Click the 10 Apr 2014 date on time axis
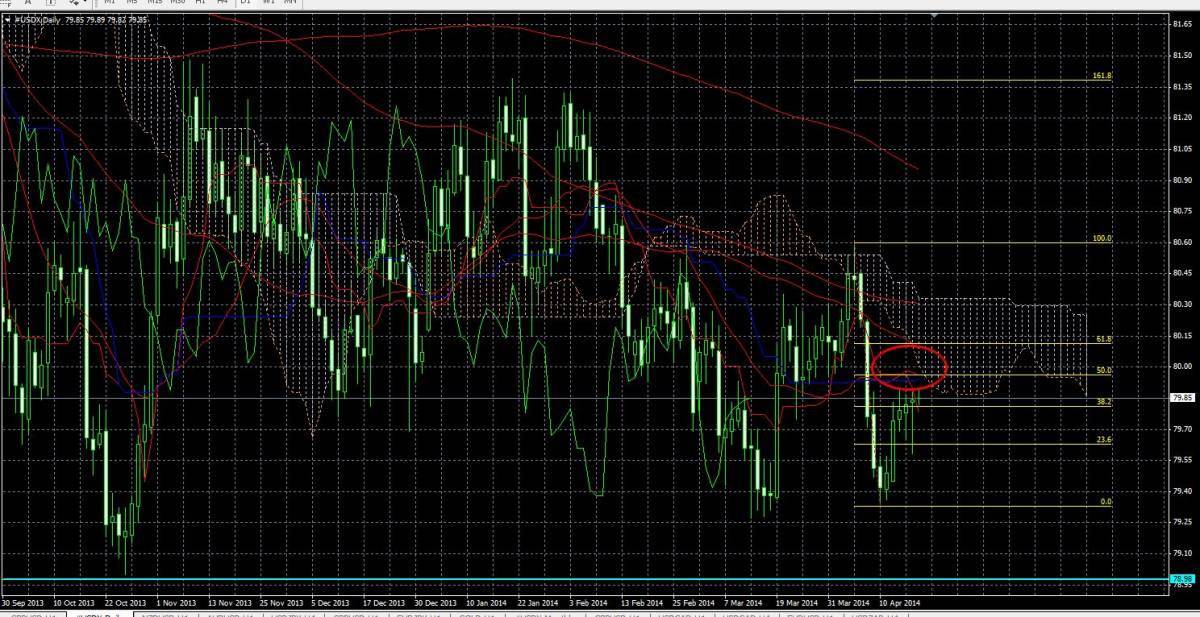 900,603
